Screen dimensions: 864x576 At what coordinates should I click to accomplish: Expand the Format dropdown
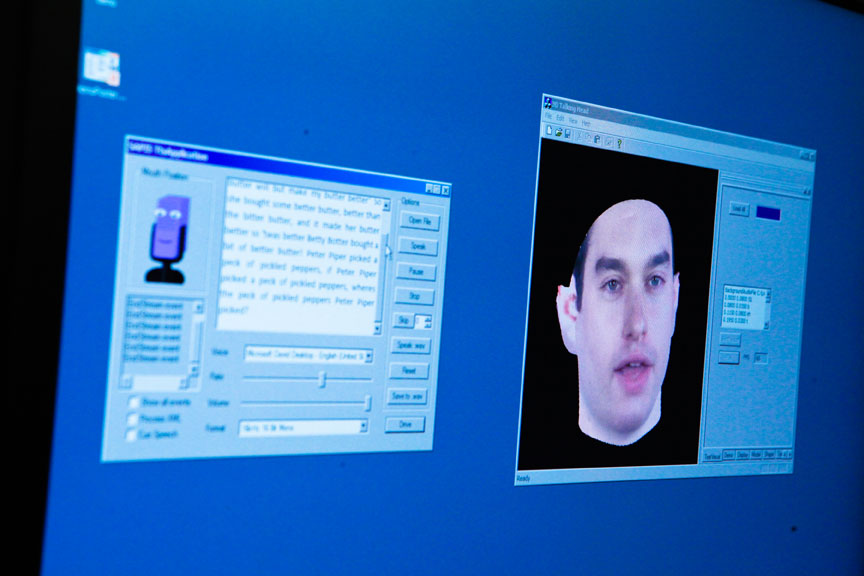pyautogui.click(x=362, y=426)
